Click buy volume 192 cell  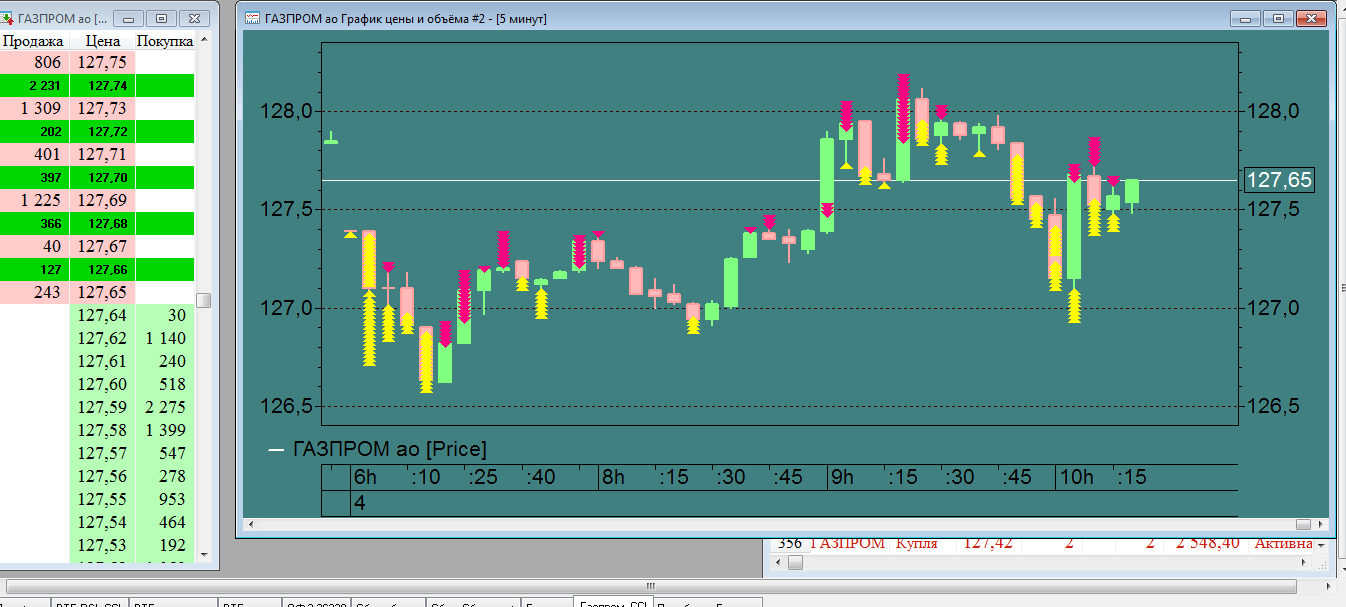point(165,545)
